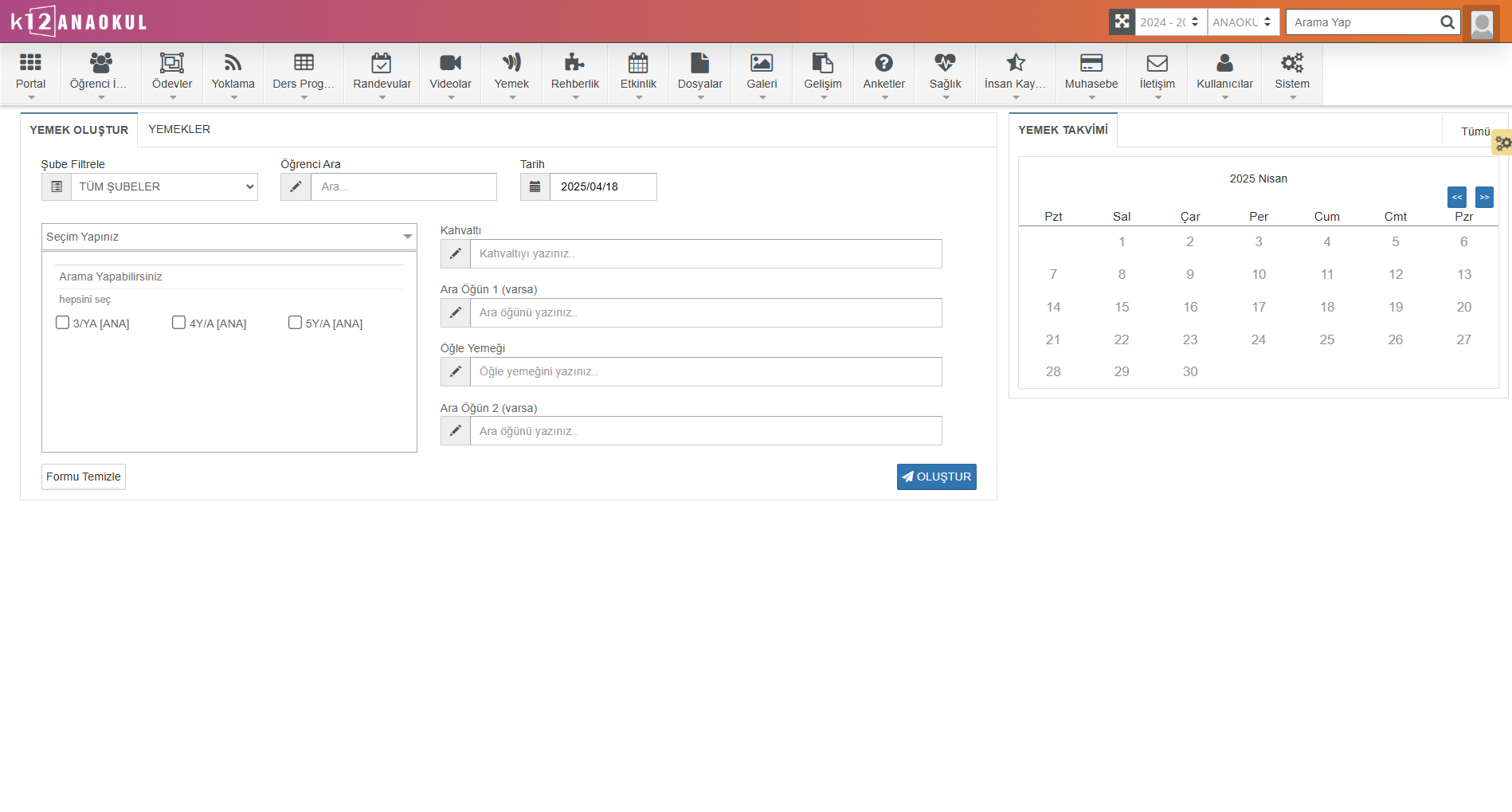Click the calendar icon beside Tarih field

535,186
